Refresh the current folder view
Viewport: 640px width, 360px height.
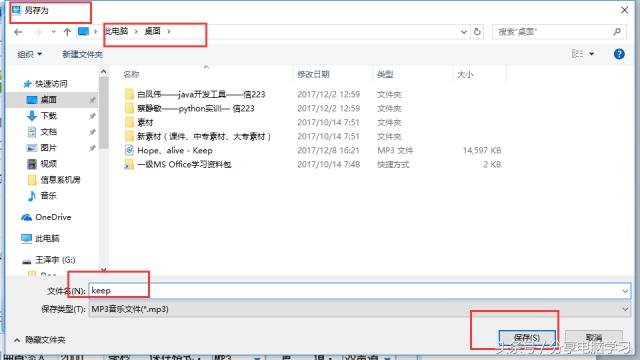point(477,32)
